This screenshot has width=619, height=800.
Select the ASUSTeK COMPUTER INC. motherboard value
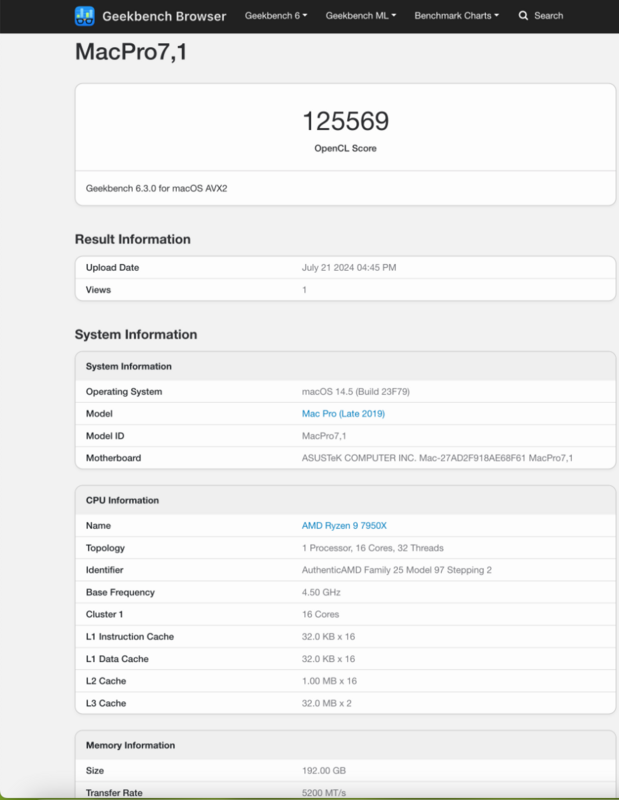tap(437, 458)
